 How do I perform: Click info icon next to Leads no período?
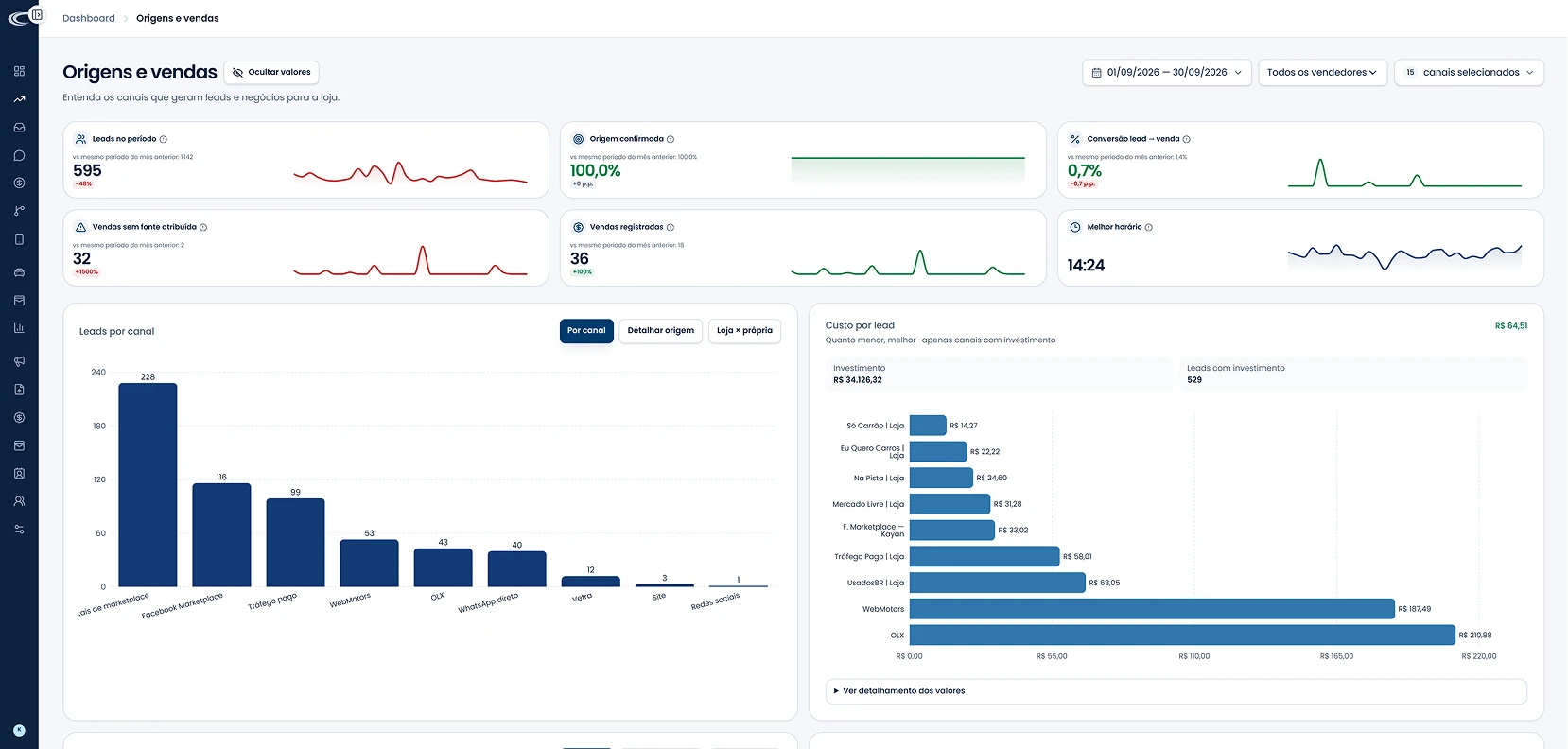pos(164,139)
